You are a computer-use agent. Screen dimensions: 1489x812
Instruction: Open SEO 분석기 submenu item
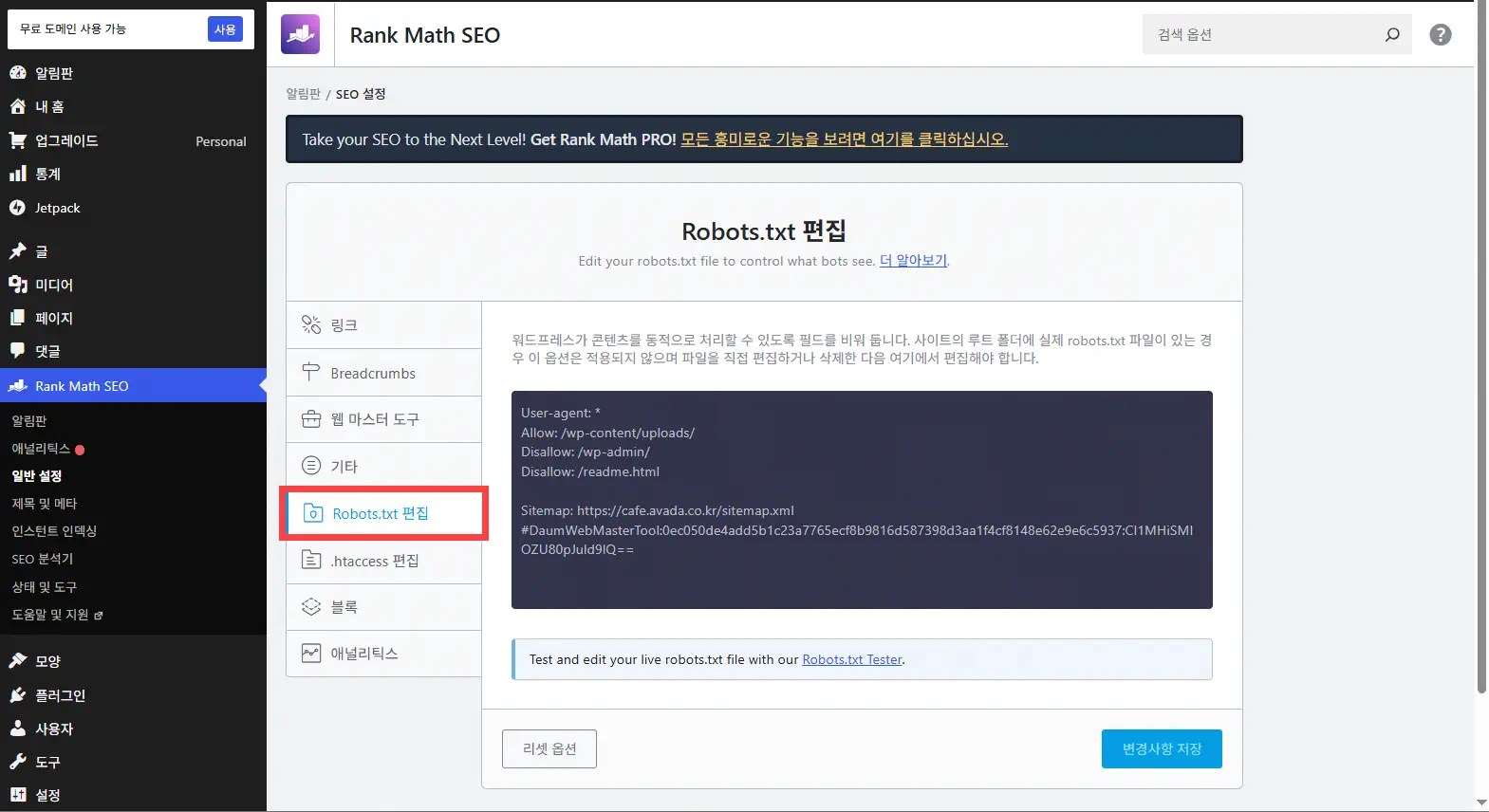tap(43, 559)
